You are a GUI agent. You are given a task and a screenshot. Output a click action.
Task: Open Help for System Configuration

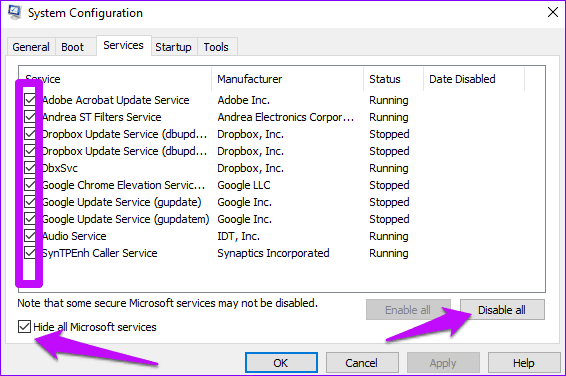[524, 363]
